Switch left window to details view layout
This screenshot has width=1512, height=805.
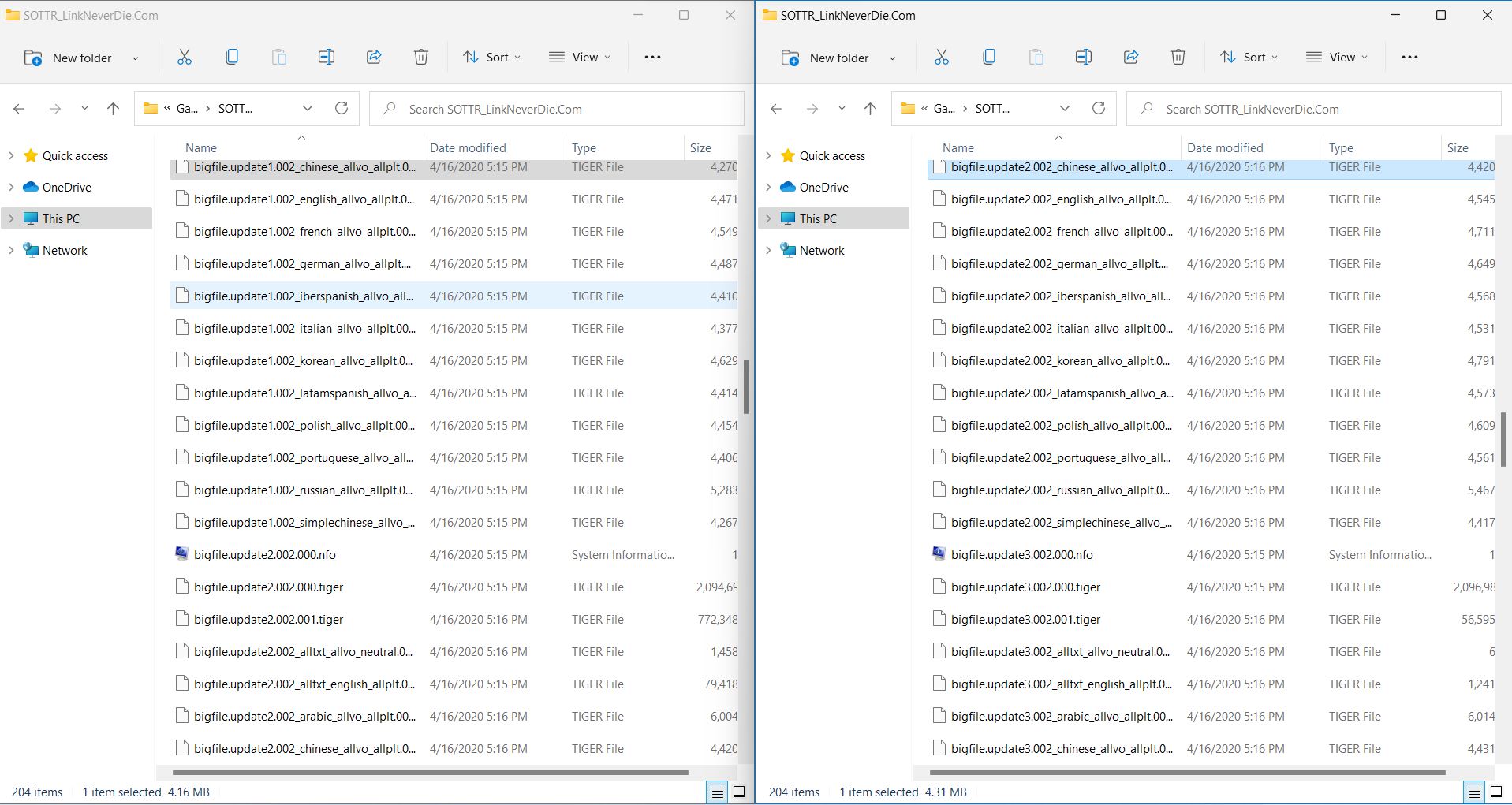(717, 792)
